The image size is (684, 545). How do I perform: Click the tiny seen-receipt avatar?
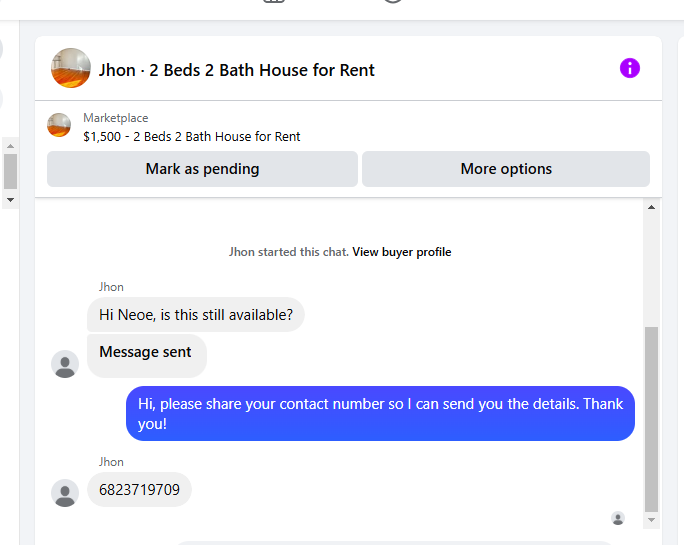point(618,518)
